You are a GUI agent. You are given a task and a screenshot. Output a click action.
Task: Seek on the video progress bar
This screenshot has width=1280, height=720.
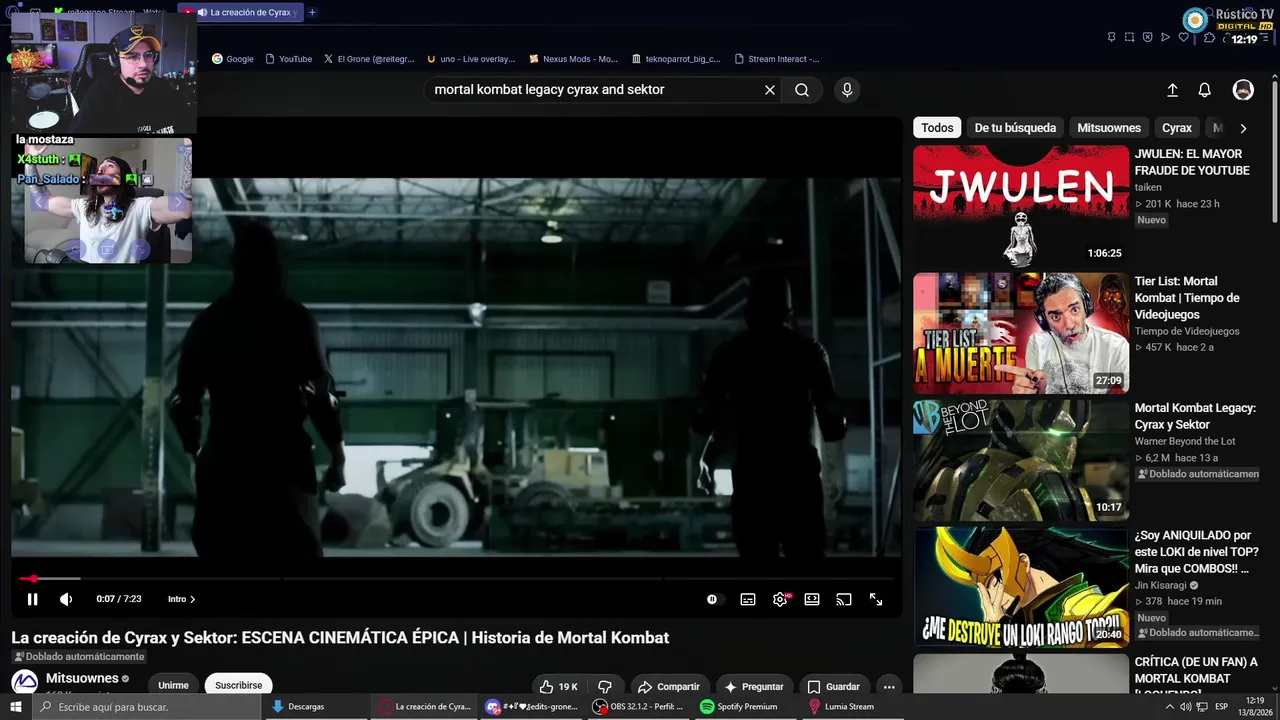click(x=456, y=578)
